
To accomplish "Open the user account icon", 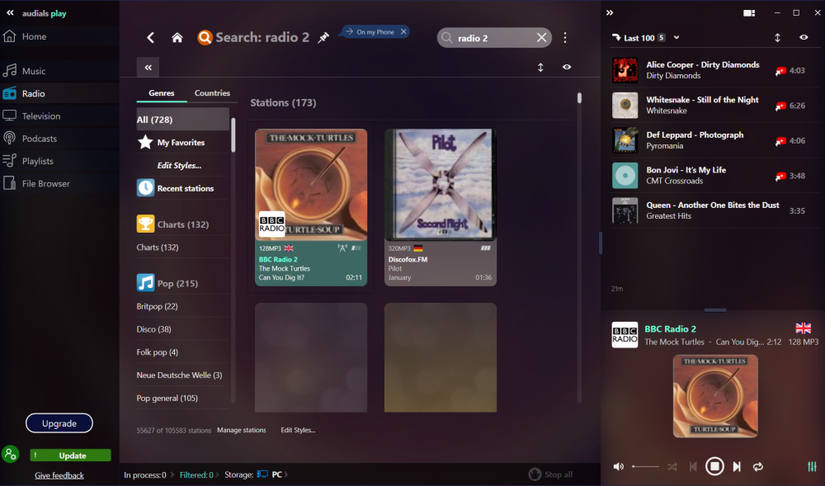I will tap(11, 454).
